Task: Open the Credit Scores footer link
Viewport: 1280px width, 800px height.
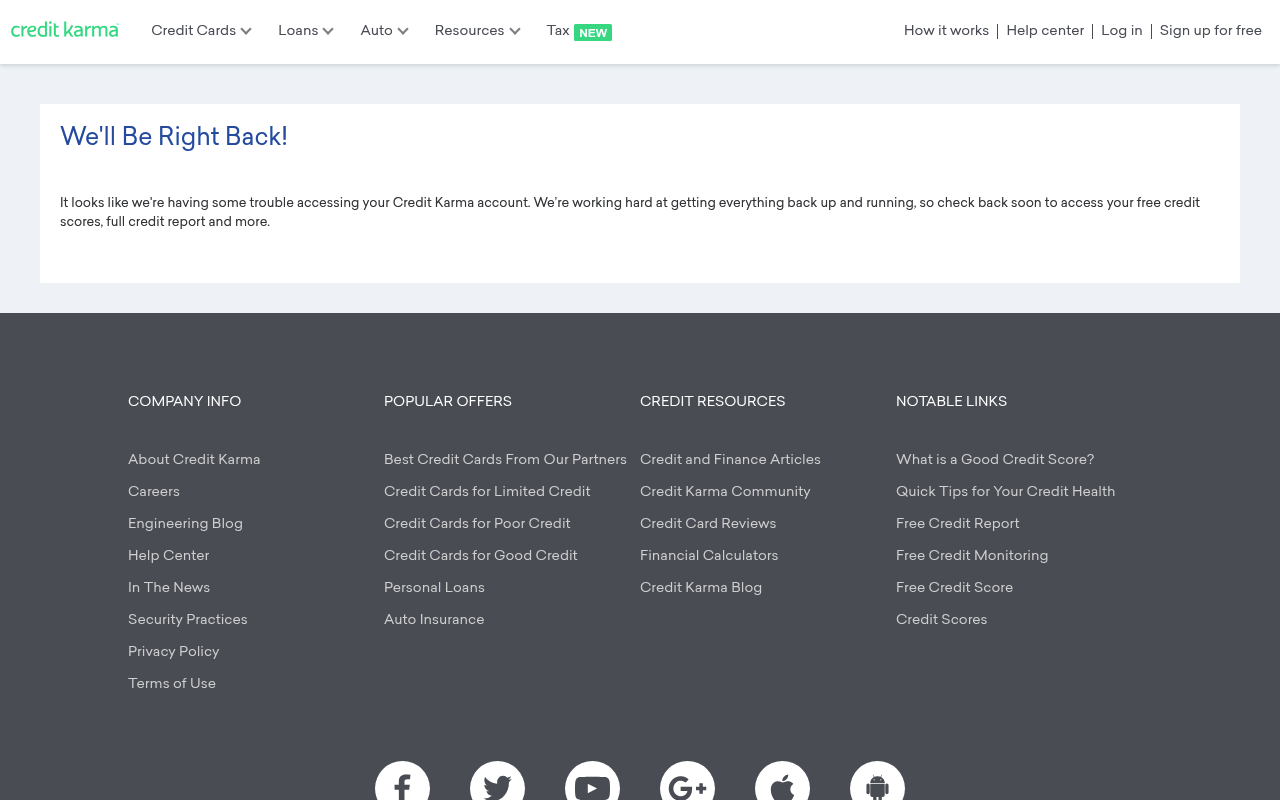Action: click(x=941, y=619)
